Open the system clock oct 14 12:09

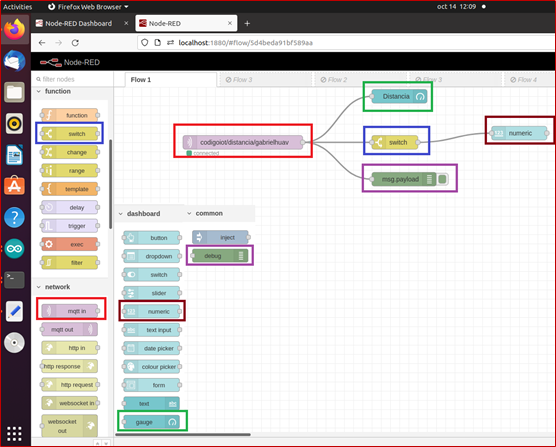[456, 7]
